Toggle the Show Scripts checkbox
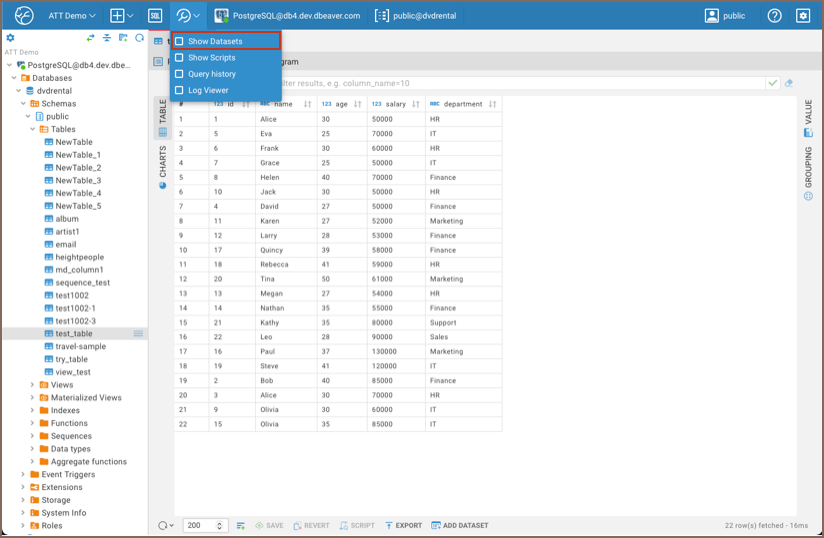 click(x=180, y=58)
